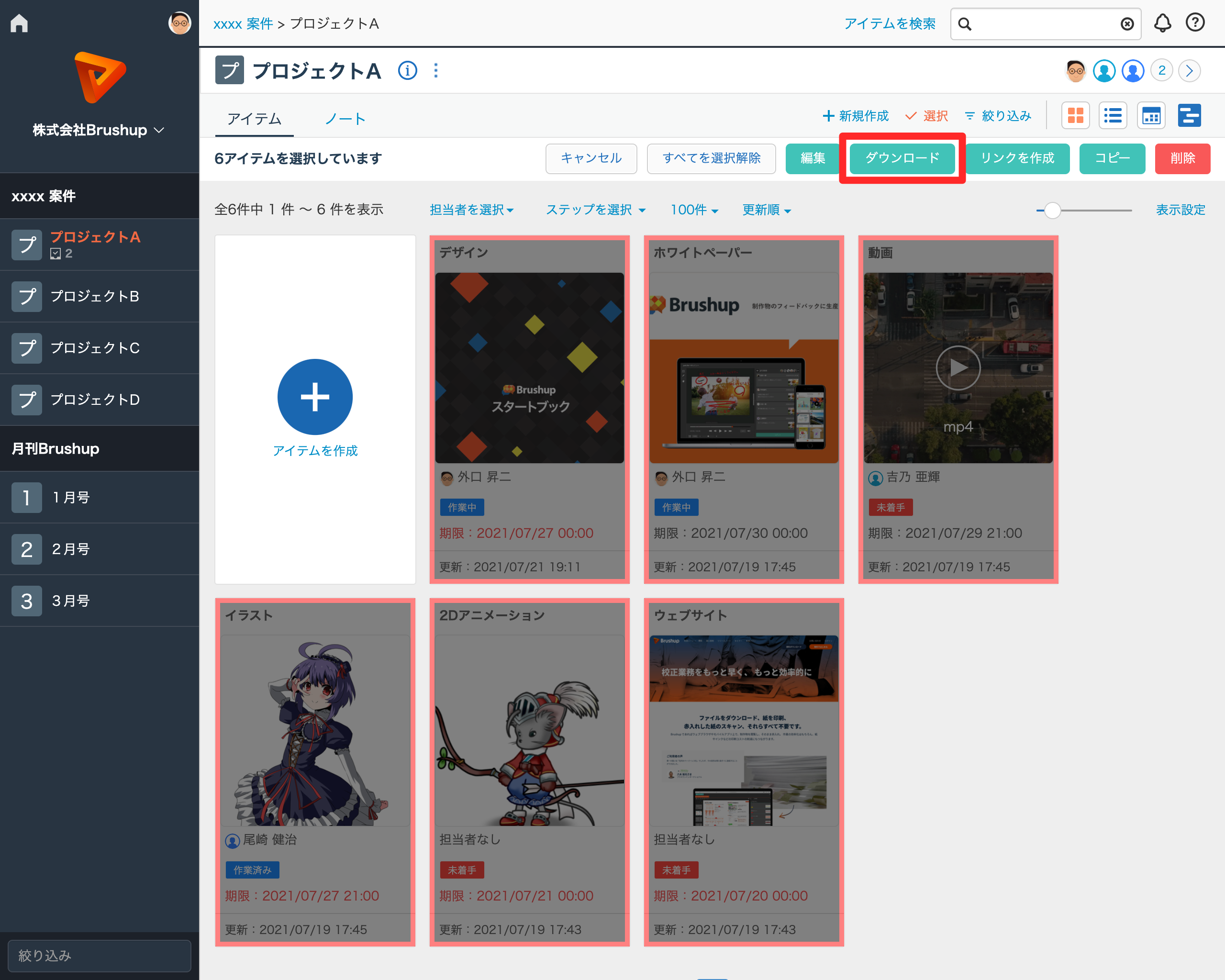Open the user avatar in sidebar header
The width and height of the screenshot is (1225, 980).
179,23
